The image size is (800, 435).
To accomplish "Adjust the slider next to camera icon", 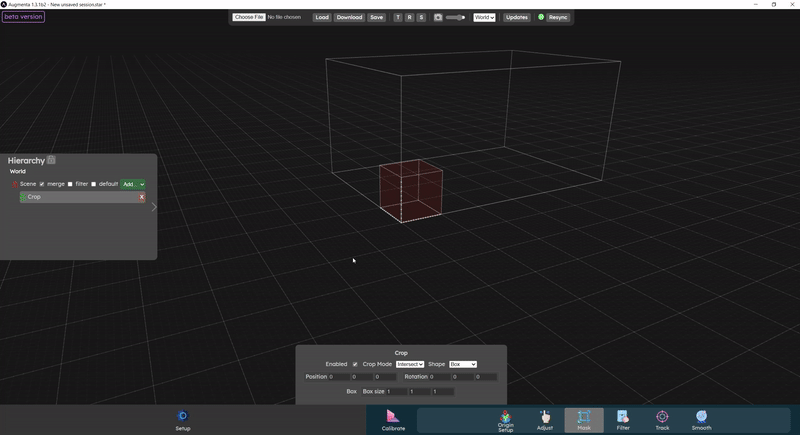I will pyautogui.click(x=456, y=17).
